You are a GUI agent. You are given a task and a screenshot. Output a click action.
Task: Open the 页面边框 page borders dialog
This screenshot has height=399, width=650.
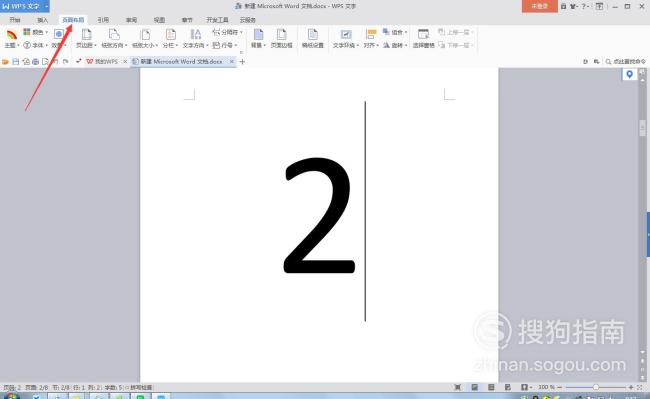(x=281, y=39)
